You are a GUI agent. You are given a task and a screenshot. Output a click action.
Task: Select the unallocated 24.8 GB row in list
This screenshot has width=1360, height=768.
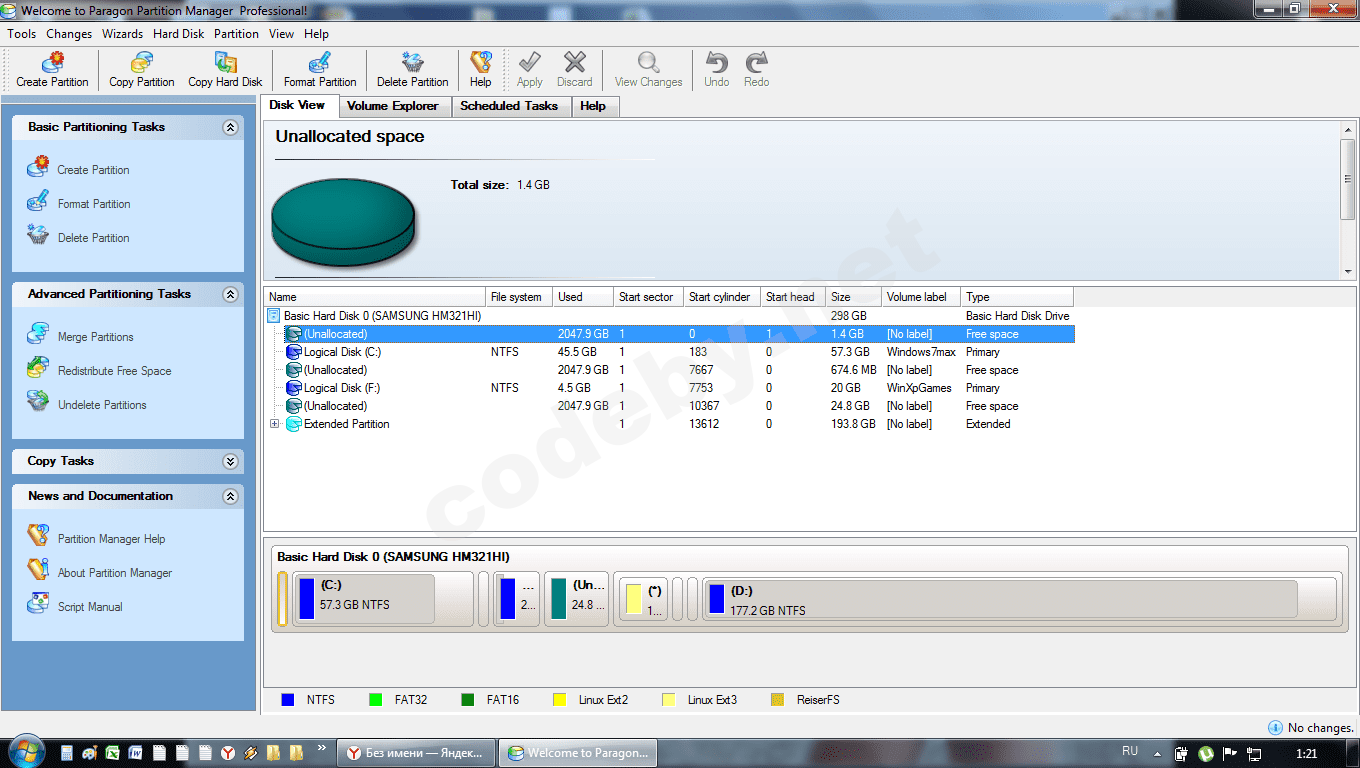(x=668, y=406)
